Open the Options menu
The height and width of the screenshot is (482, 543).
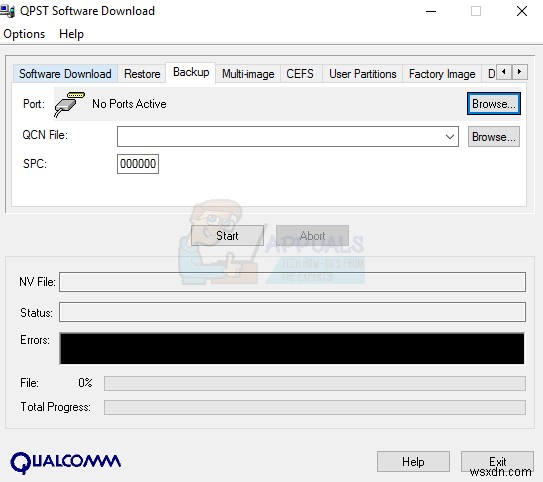point(24,34)
